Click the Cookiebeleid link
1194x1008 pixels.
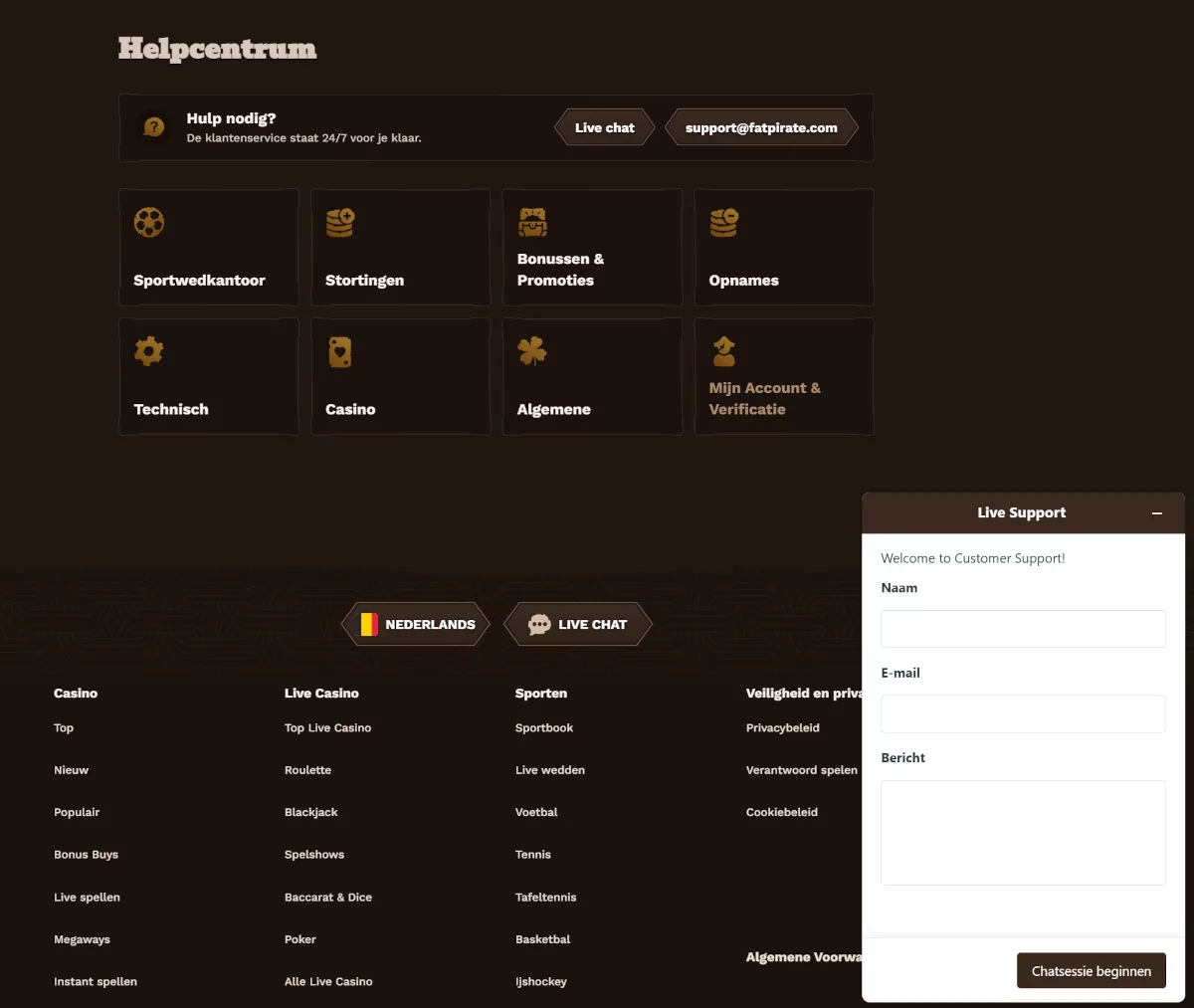[782, 813]
